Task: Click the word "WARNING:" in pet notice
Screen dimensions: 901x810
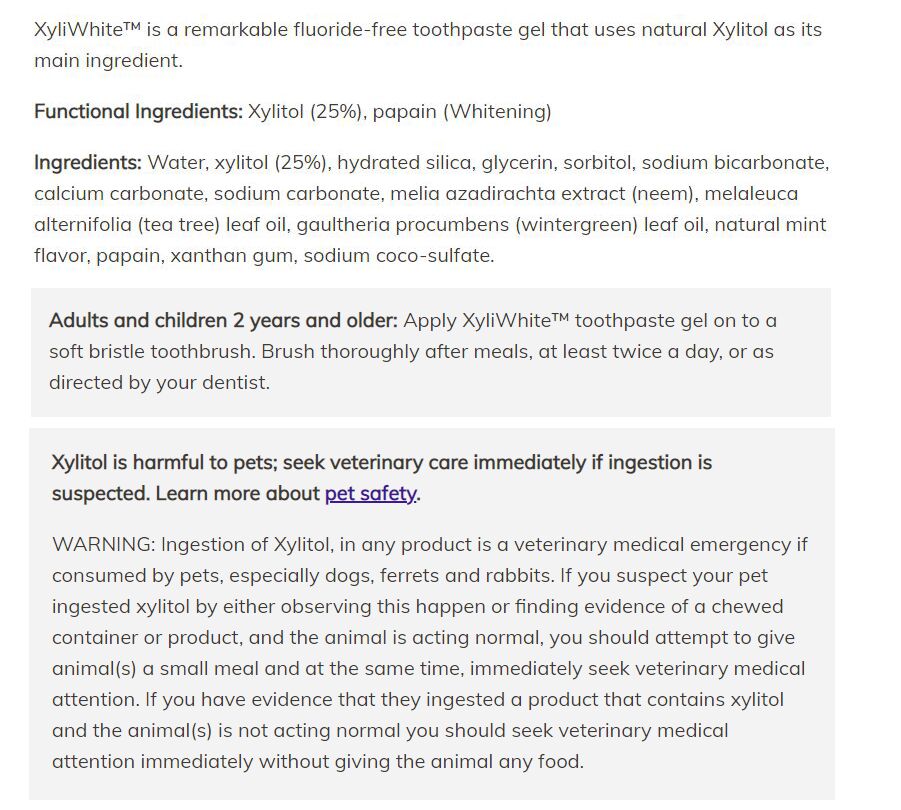Action: point(103,545)
